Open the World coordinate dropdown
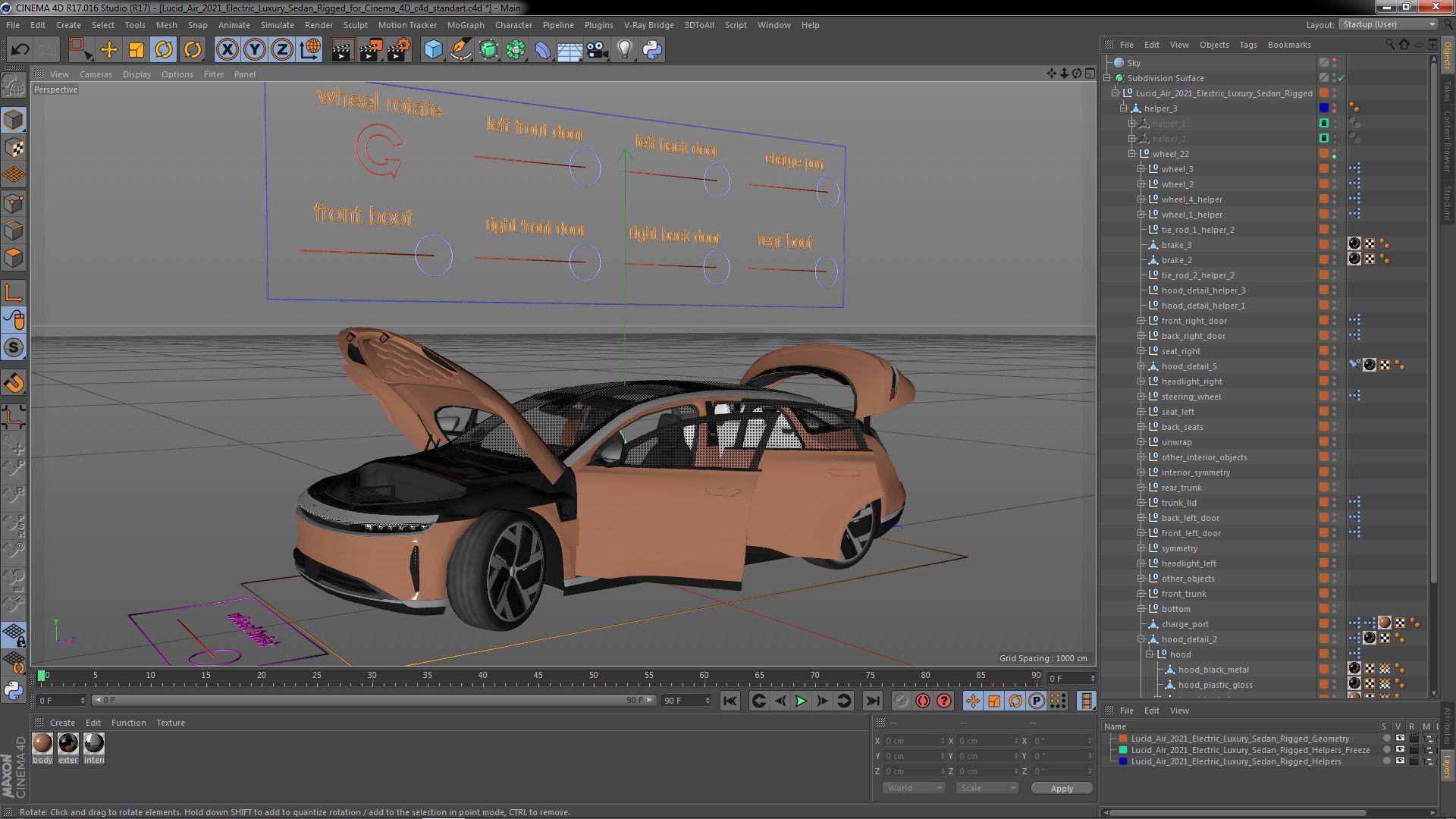1456x819 pixels. (914, 789)
